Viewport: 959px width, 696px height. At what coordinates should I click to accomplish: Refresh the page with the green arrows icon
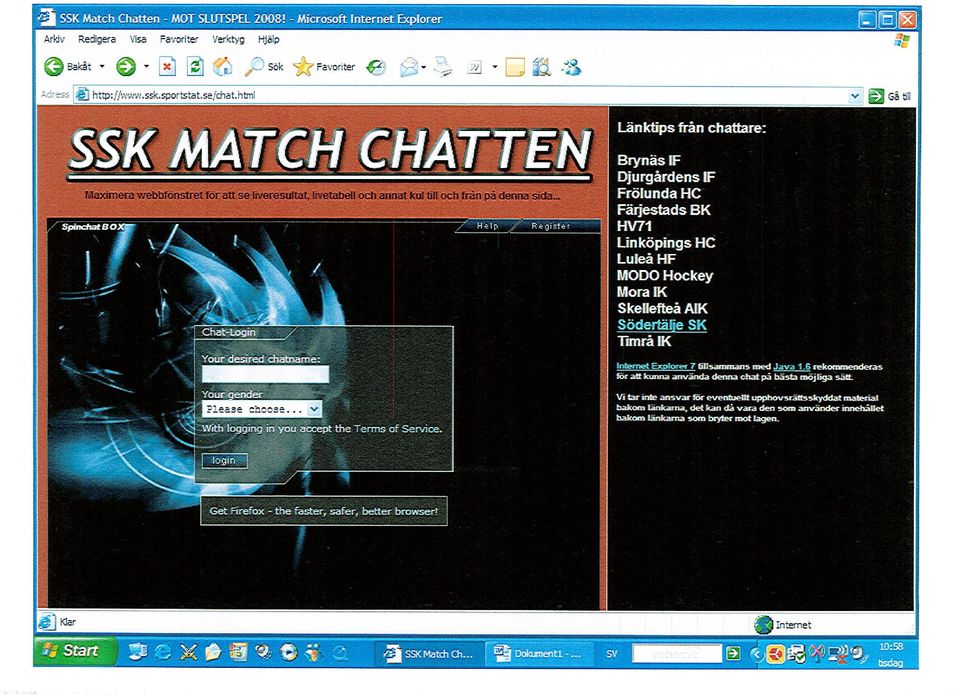pyautogui.click(x=195, y=67)
